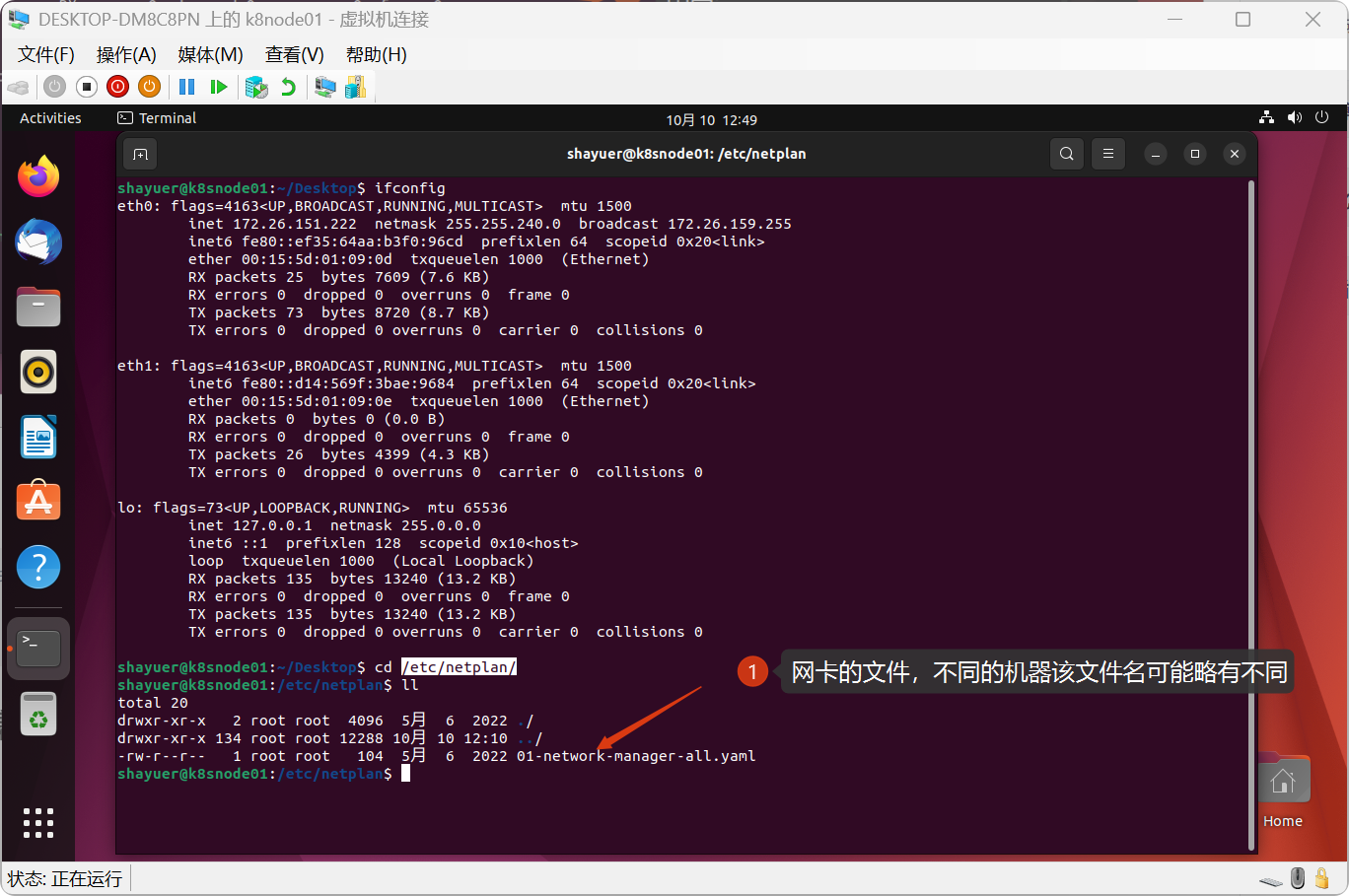Open LibreOffice Writer from the dock
Viewport: 1349px width, 896px height.
pyautogui.click(x=38, y=437)
